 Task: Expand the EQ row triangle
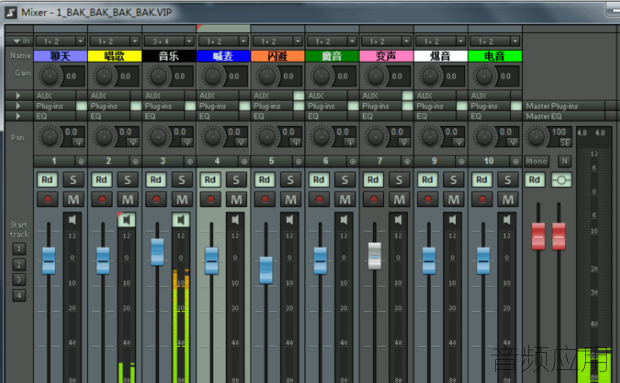coord(18,116)
